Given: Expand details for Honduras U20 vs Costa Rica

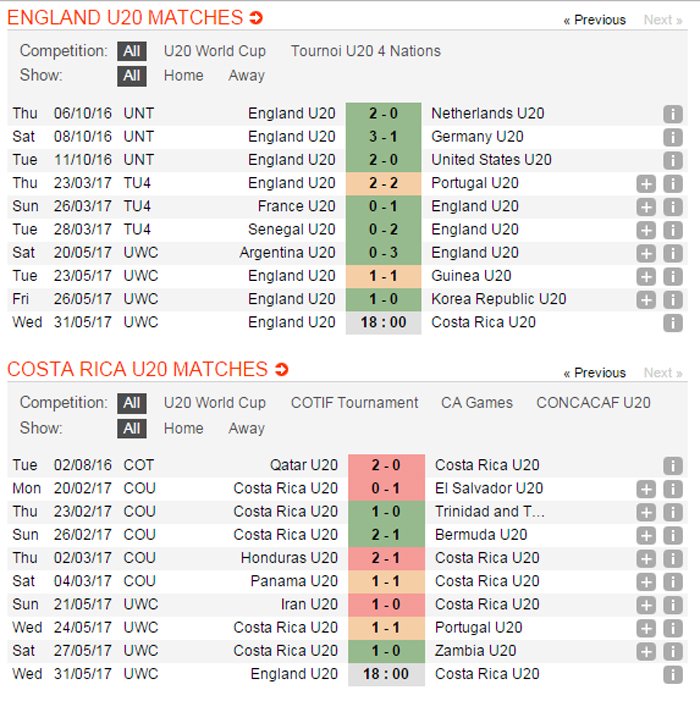Looking at the screenshot, I should 646,558.
